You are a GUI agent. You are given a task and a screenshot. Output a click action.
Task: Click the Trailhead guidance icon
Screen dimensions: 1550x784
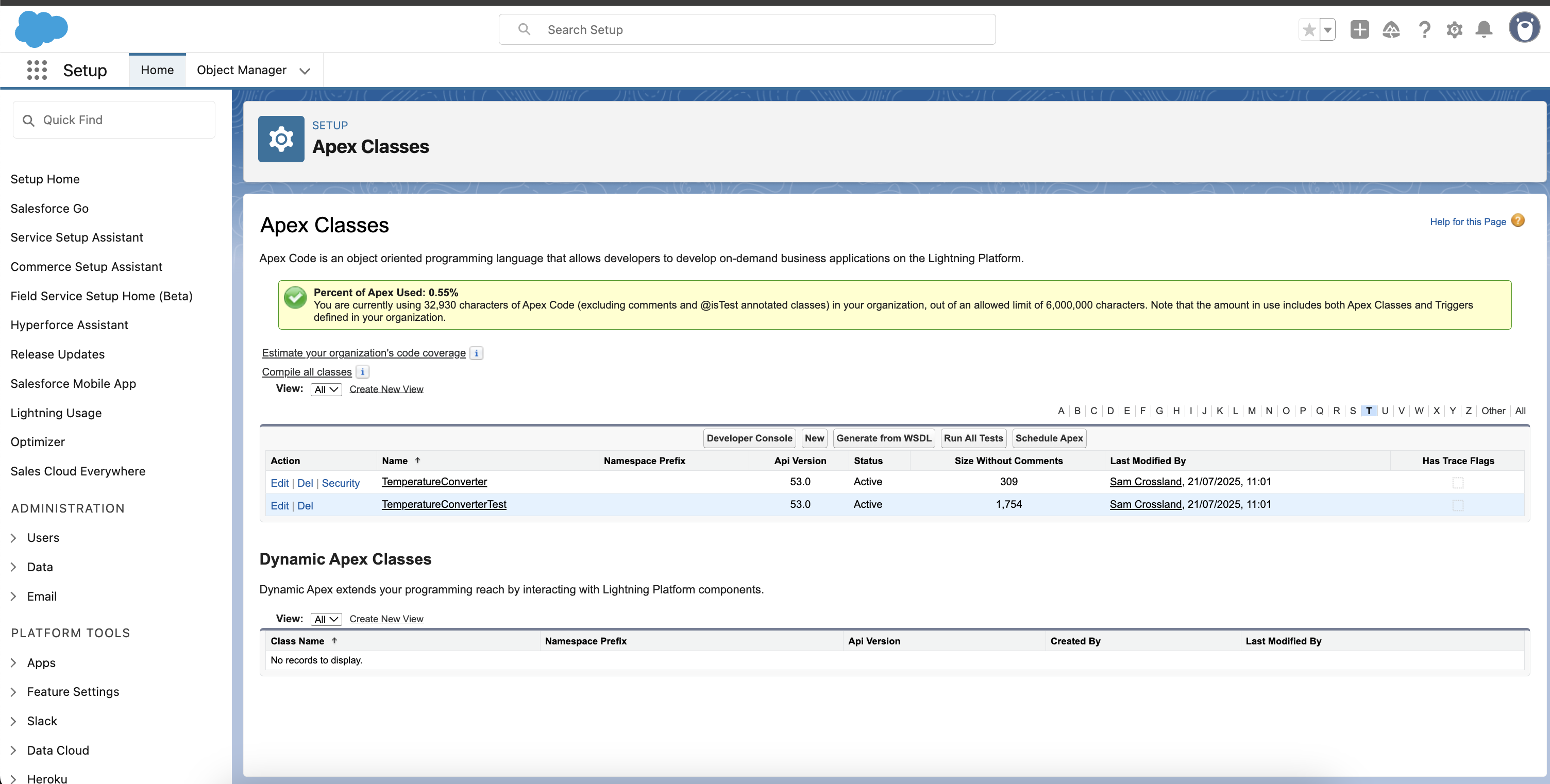(x=1391, y=29)
